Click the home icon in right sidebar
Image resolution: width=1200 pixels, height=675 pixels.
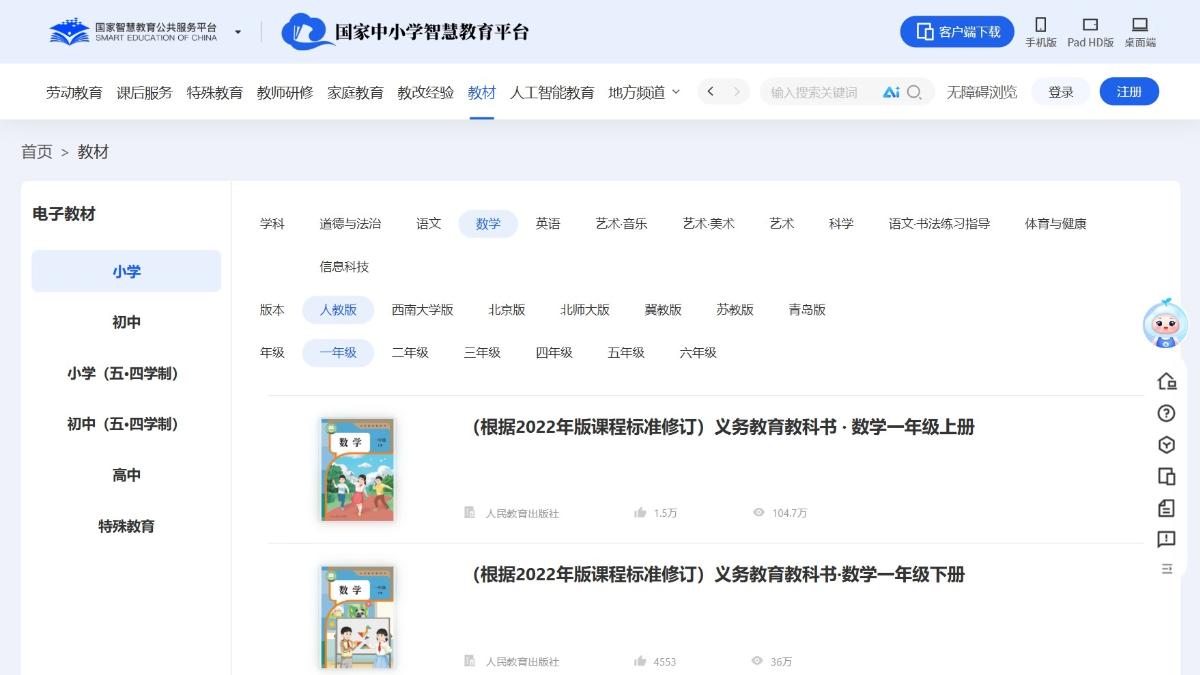(1166, 381)
